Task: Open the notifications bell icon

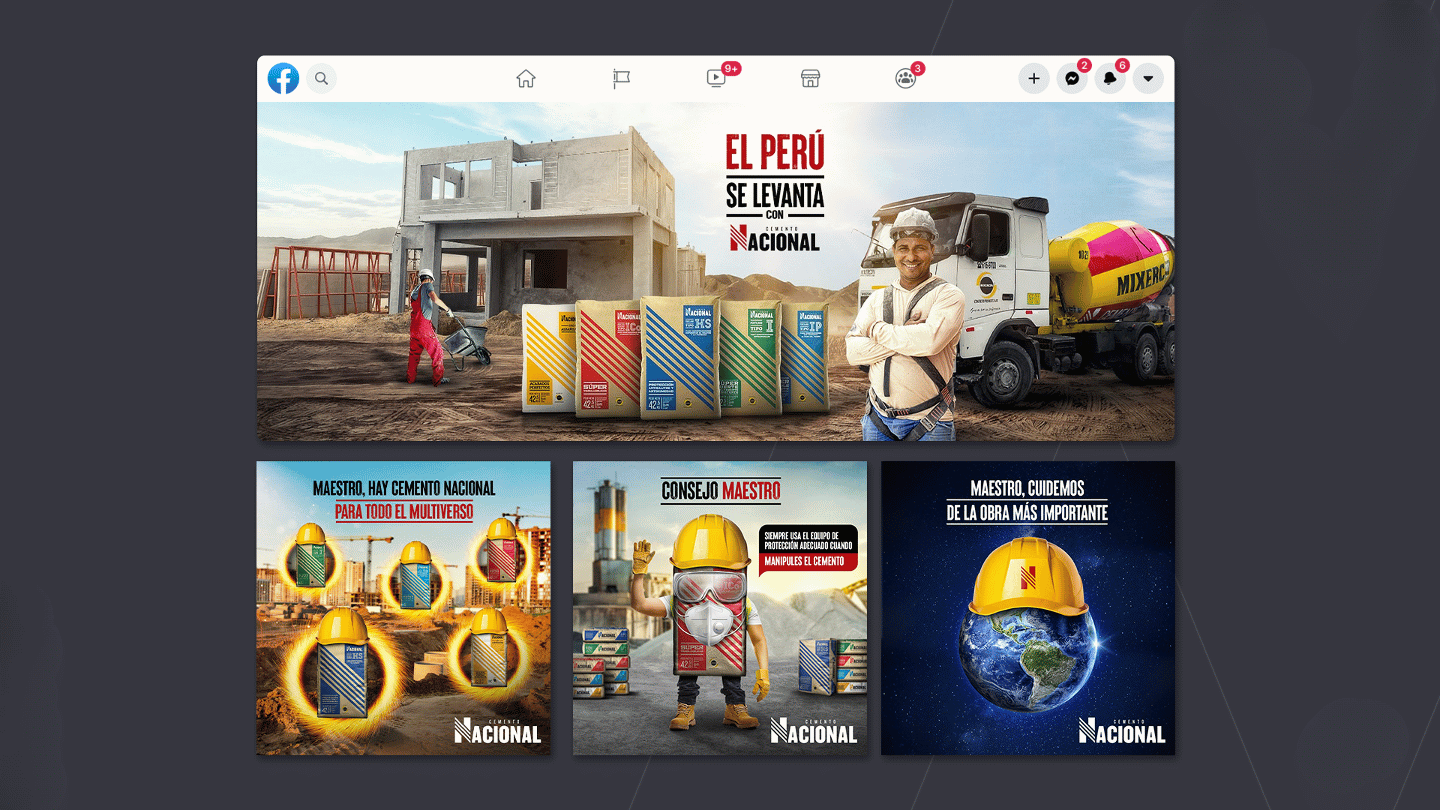Action: tap(1110, 79)
